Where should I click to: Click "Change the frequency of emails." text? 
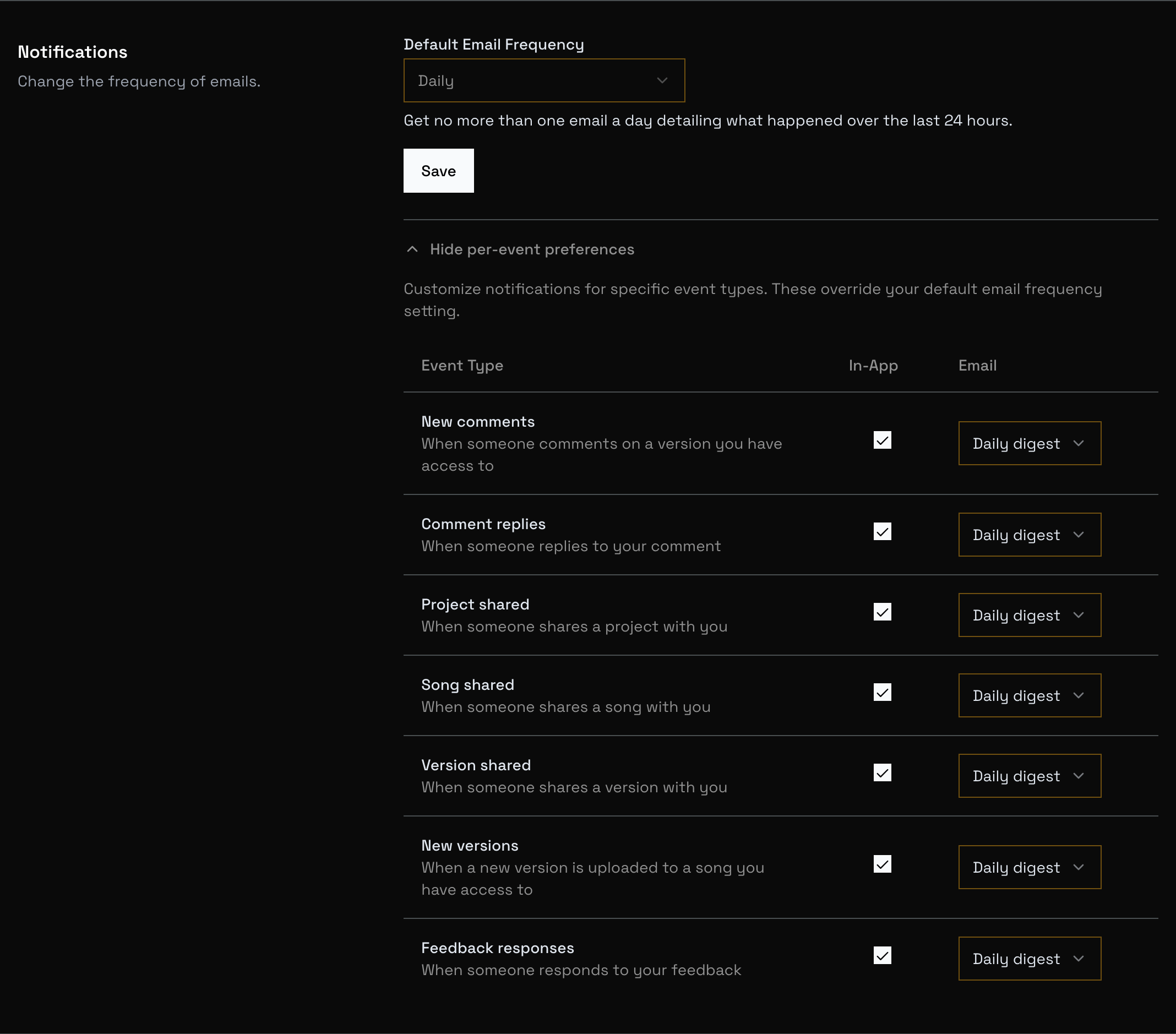139,81
